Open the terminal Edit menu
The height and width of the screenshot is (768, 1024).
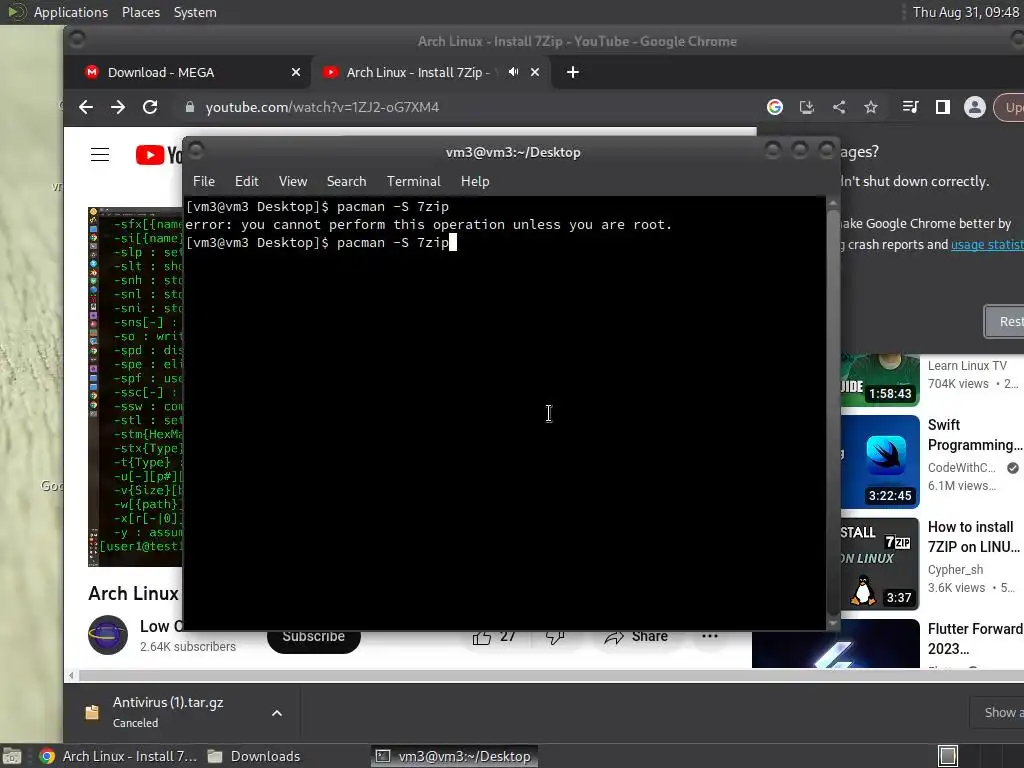pos(246,182)
